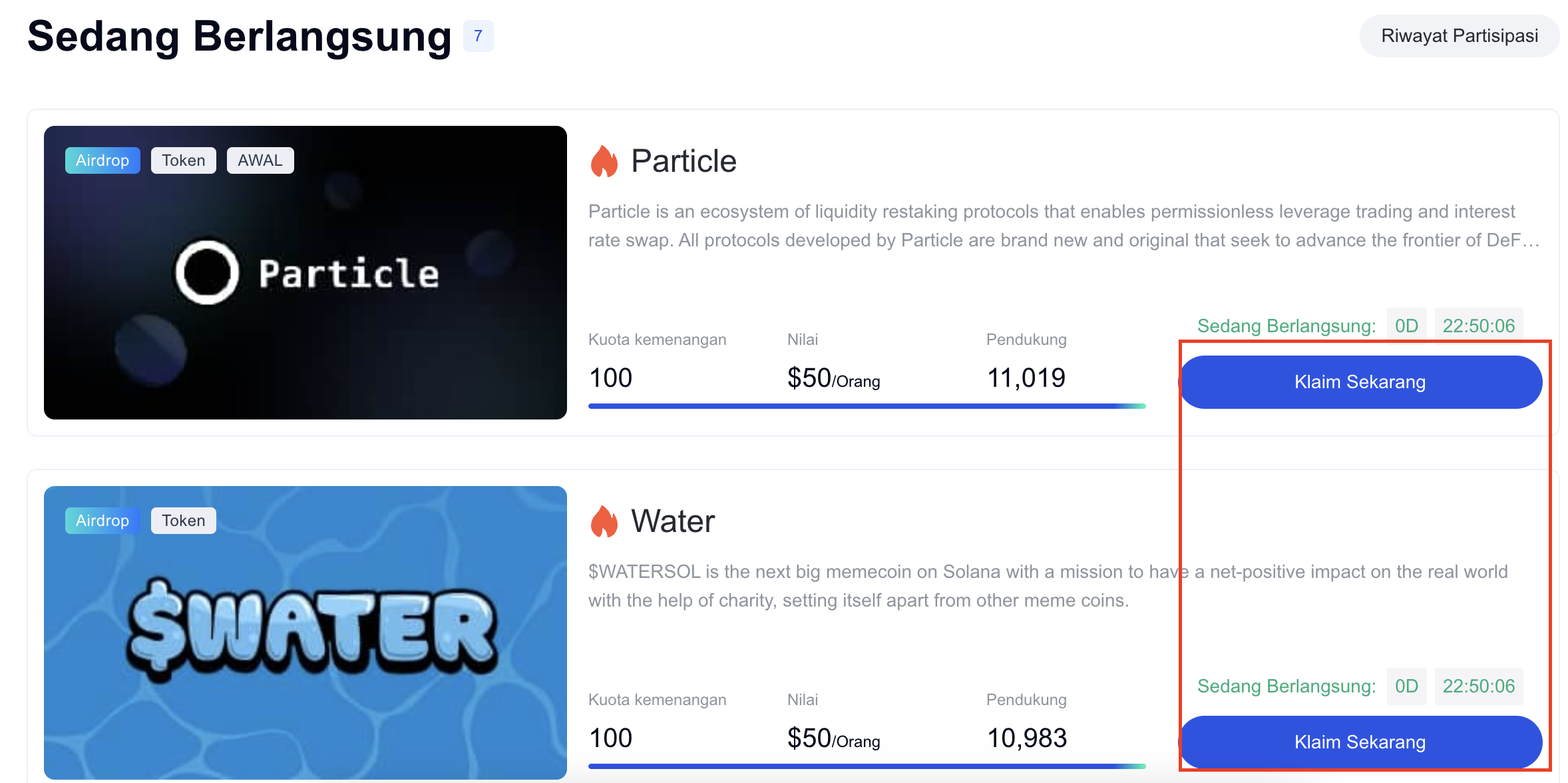Select the AWAL tag on Particle banner
This screenshot has width=1568, height=783.
pos(260,160)
